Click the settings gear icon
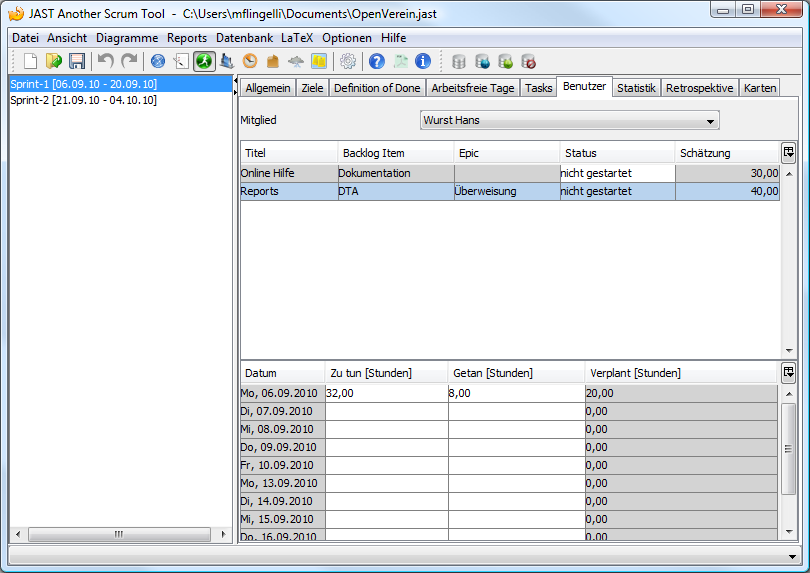Viewport: 810px width, 573px height. (347, 61)
